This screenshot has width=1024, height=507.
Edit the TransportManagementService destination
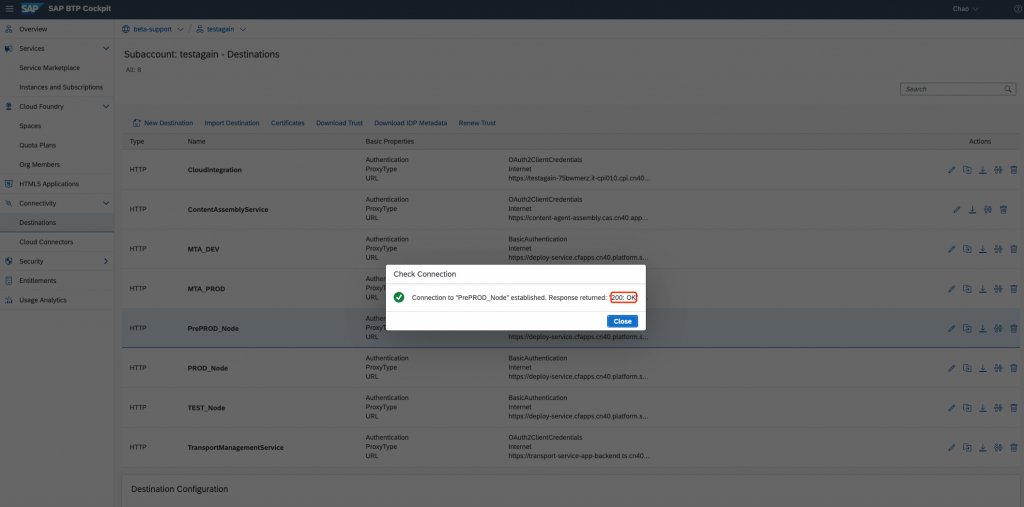[952, 448]
